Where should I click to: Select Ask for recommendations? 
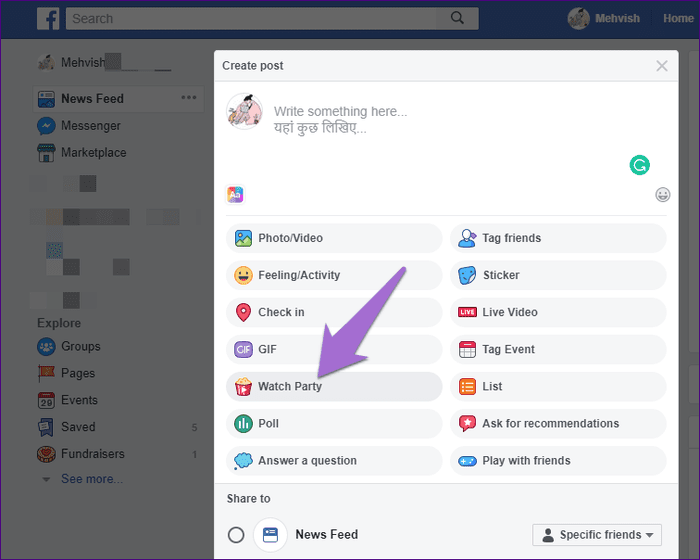click(558, 423)
